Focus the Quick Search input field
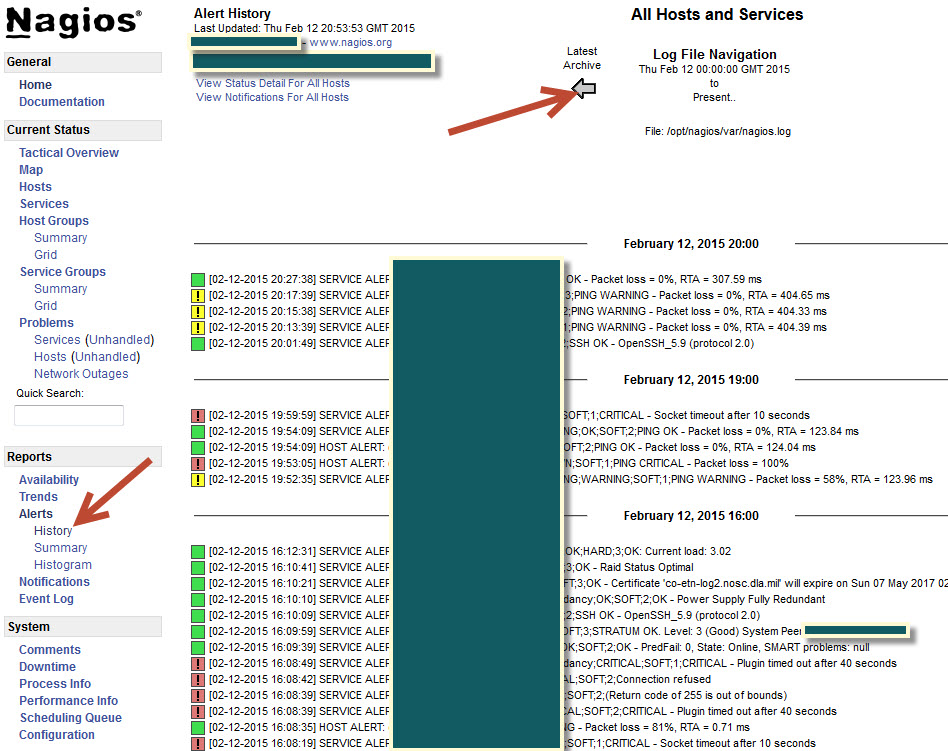This screenshot has height=751, width=948. [x=69, y=415]
